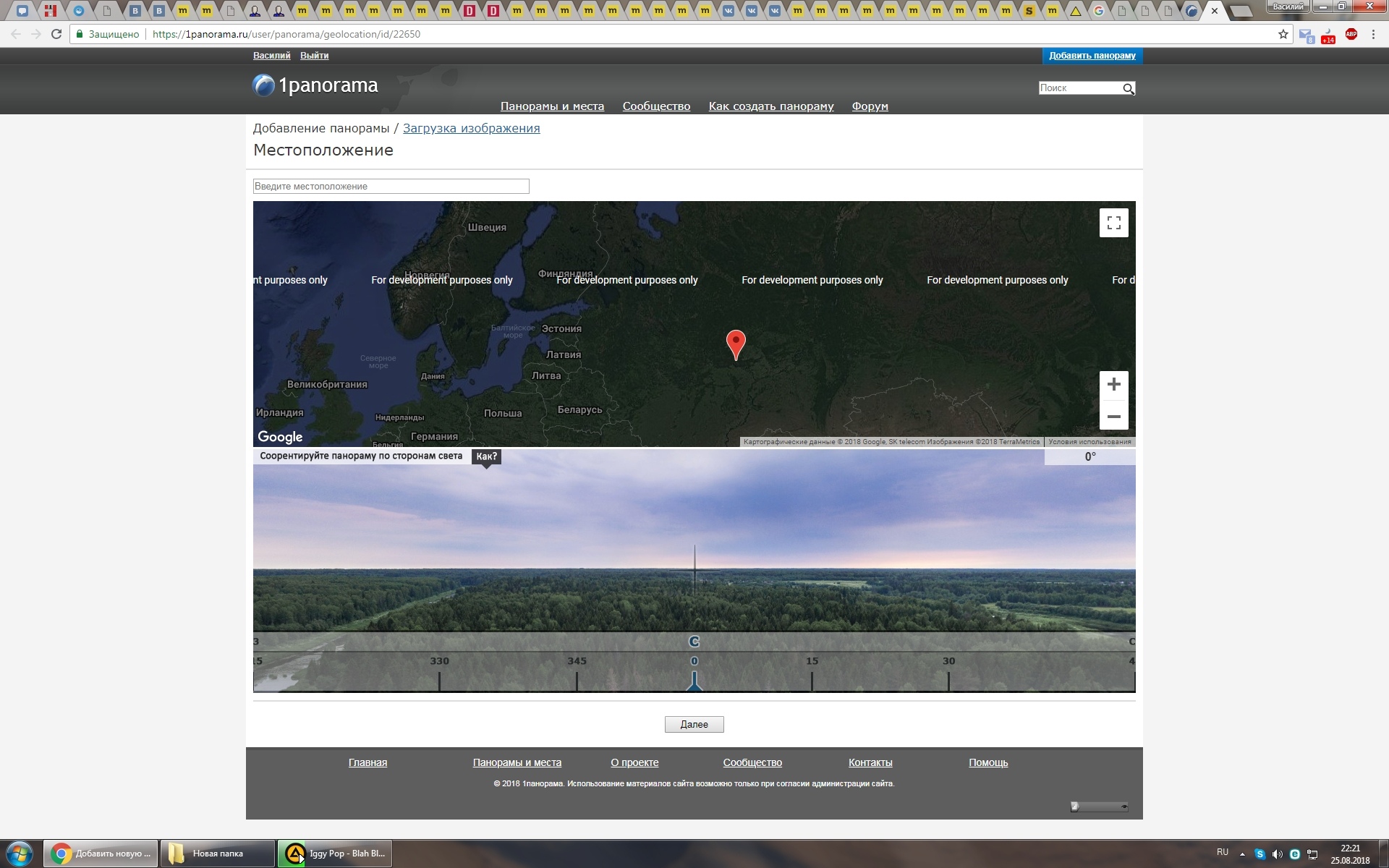Toggle fullscreen map view

[1113, 223]
